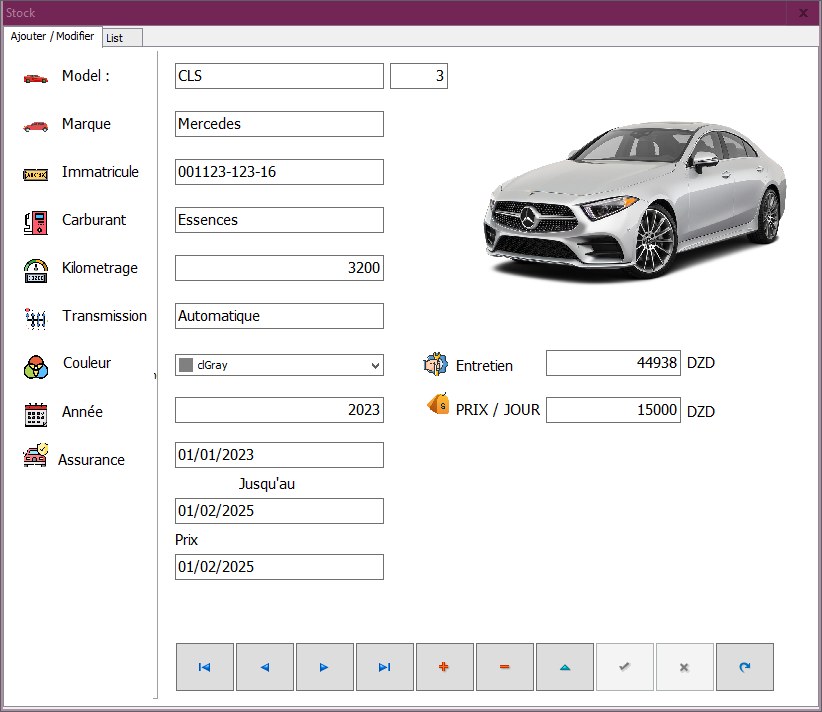
Task: Click the Marque field containing Mercedes
Action: click(279, 124)
